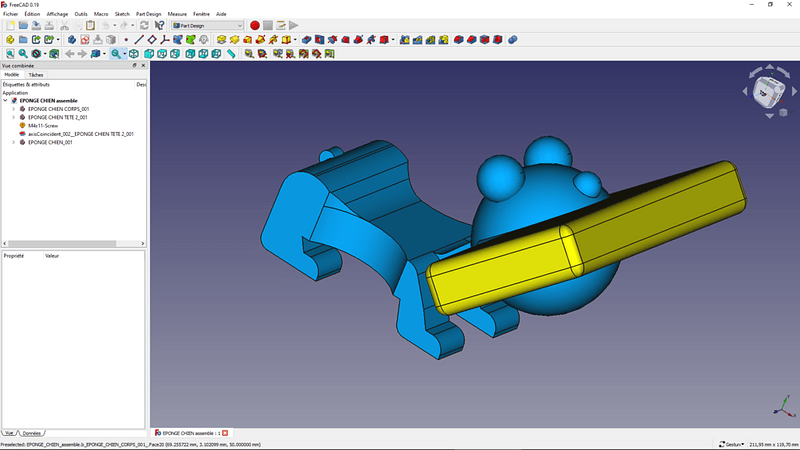Refresh the document with recompute icon
Viewport: 800px width, 450px height.
[x=144, y=26]
